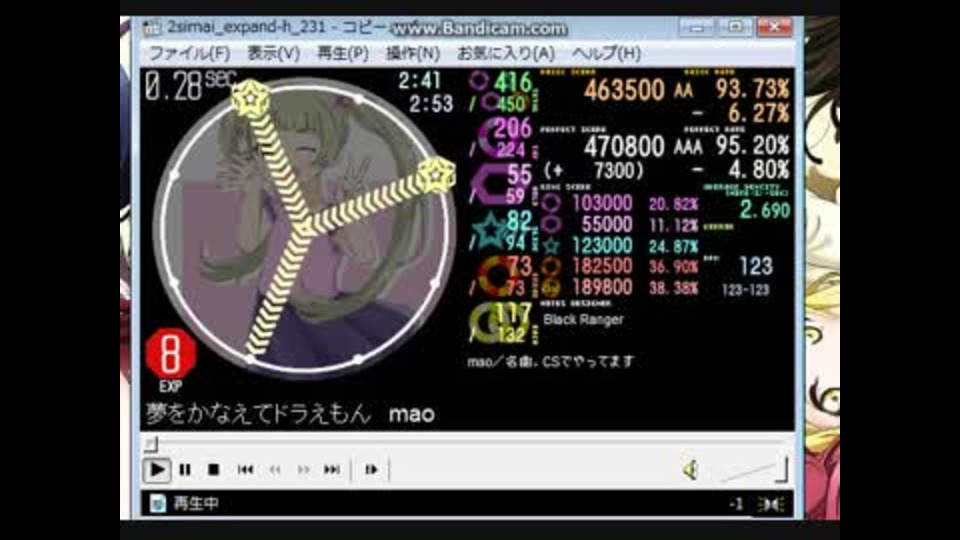Open the 操作(N) menu
This screenshot has width=960, height=540.
[413, 53]
